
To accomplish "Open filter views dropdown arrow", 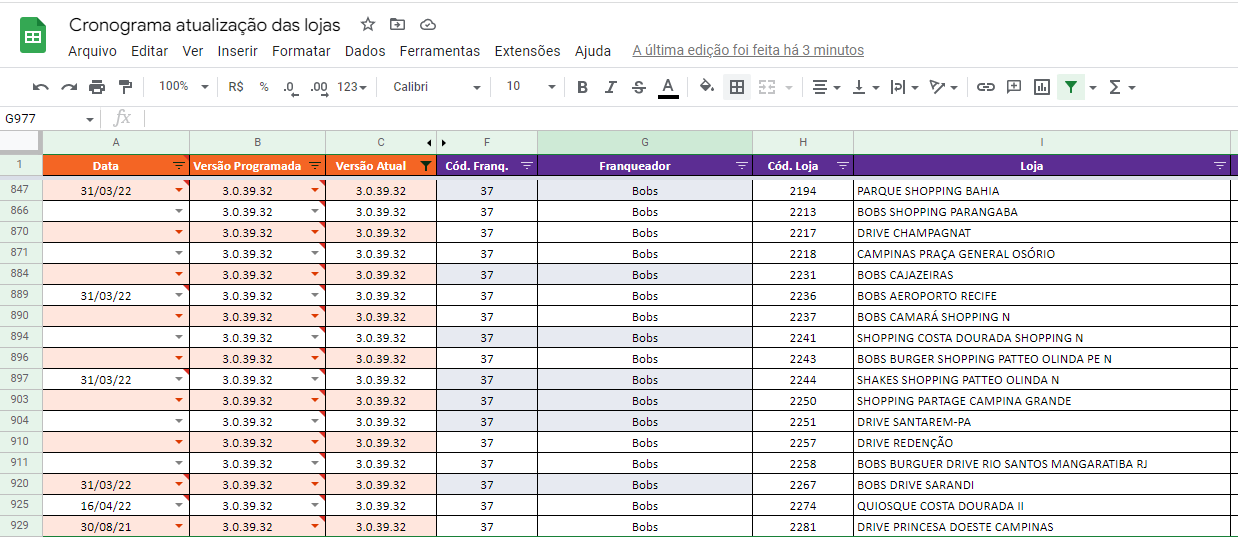I will coord(1093,88).
